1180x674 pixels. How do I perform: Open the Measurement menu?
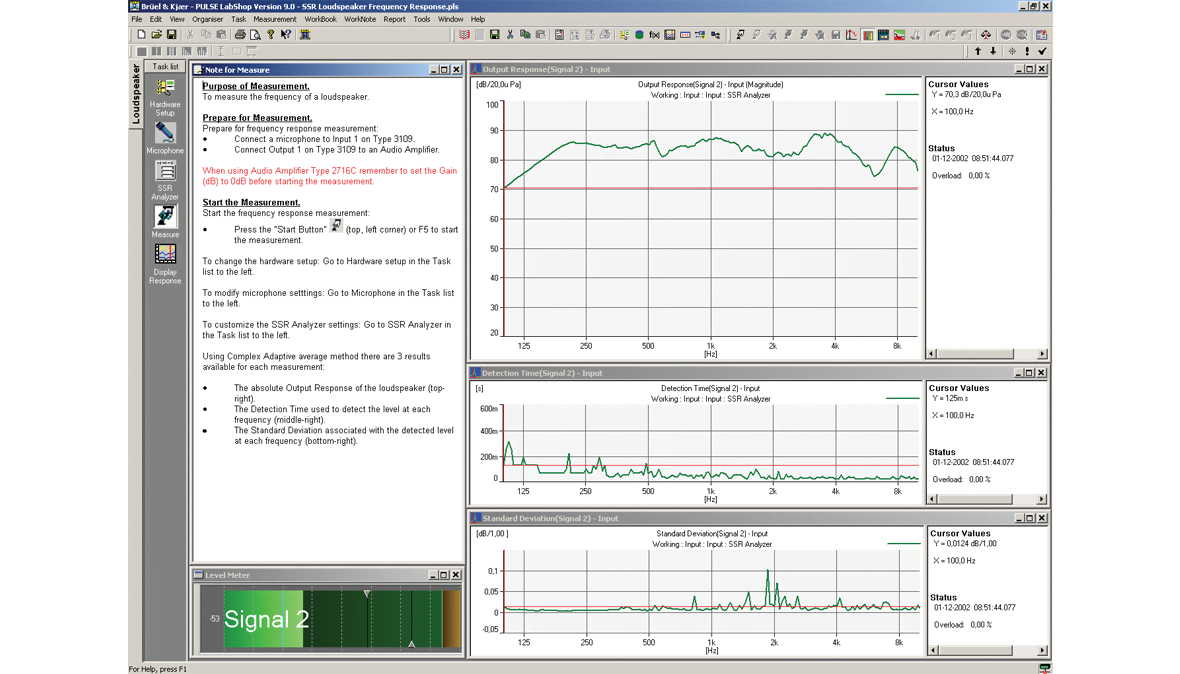pyautogui.click(x=274, y=19)
